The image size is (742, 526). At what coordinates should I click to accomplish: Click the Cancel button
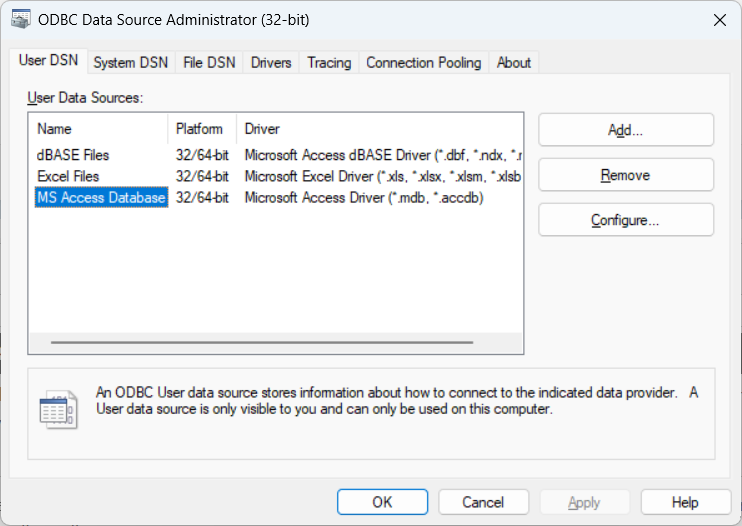[483, 502]
